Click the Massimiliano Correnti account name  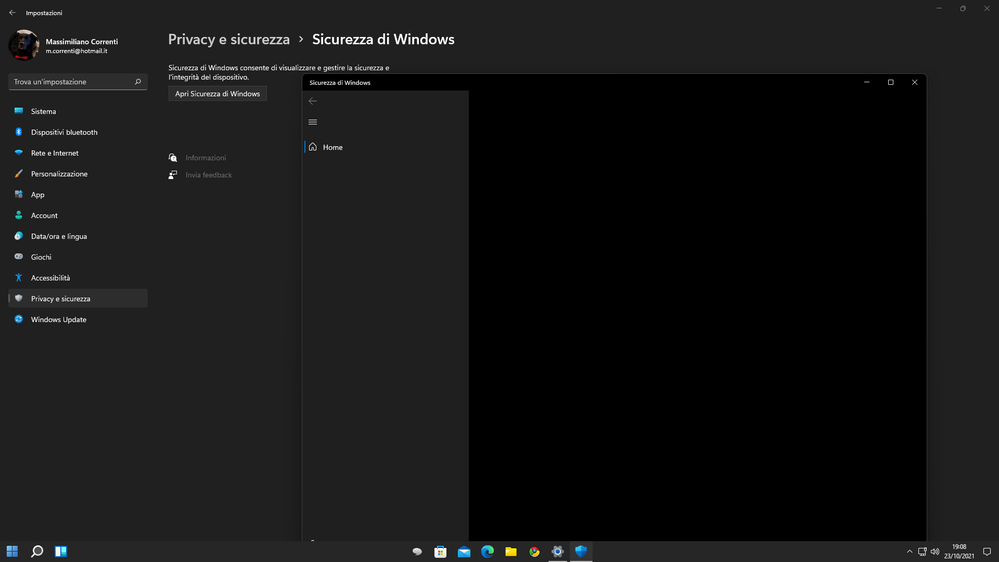point(82,41)
